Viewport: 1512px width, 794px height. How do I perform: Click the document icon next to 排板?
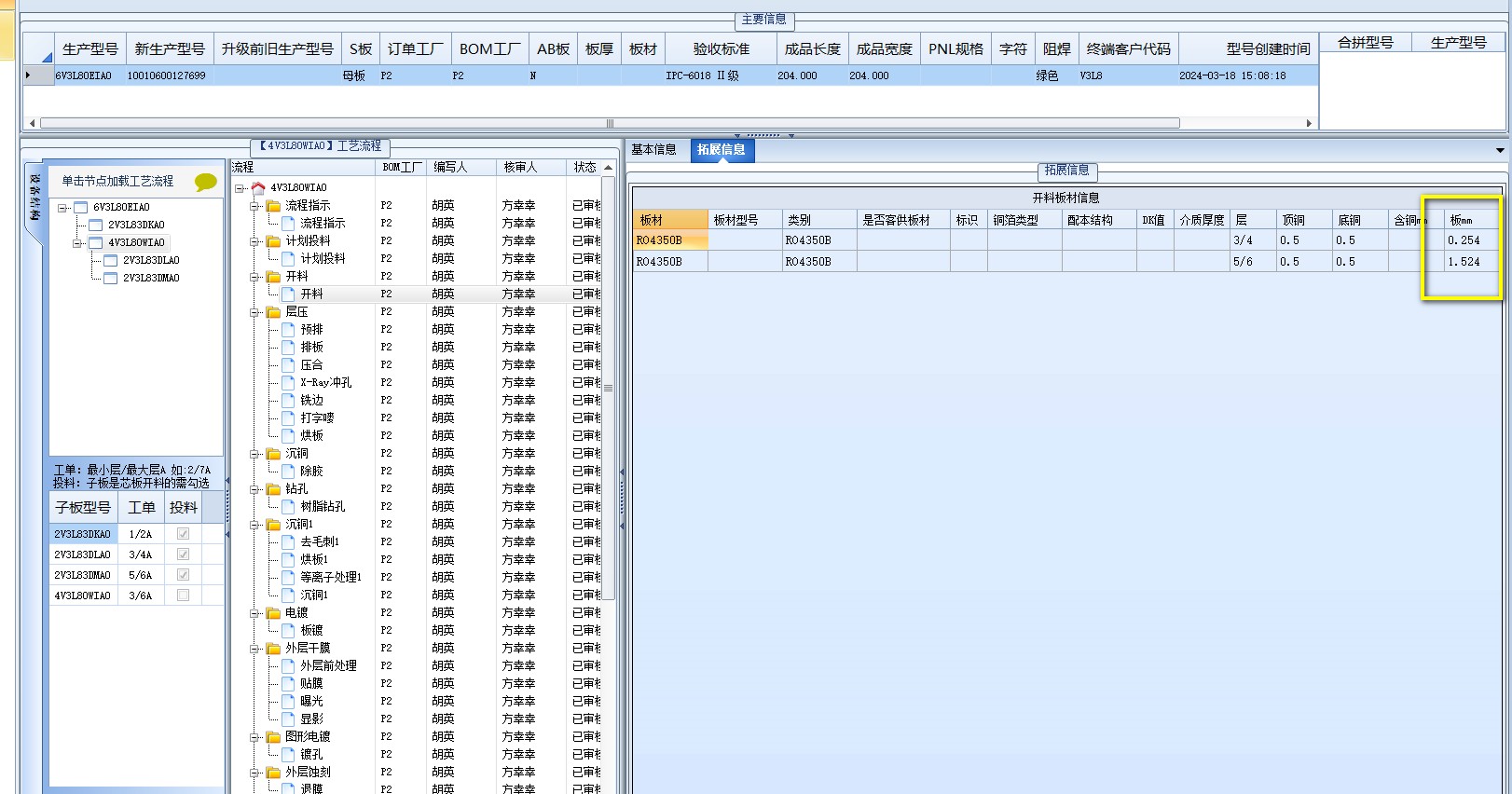[288, 347]
